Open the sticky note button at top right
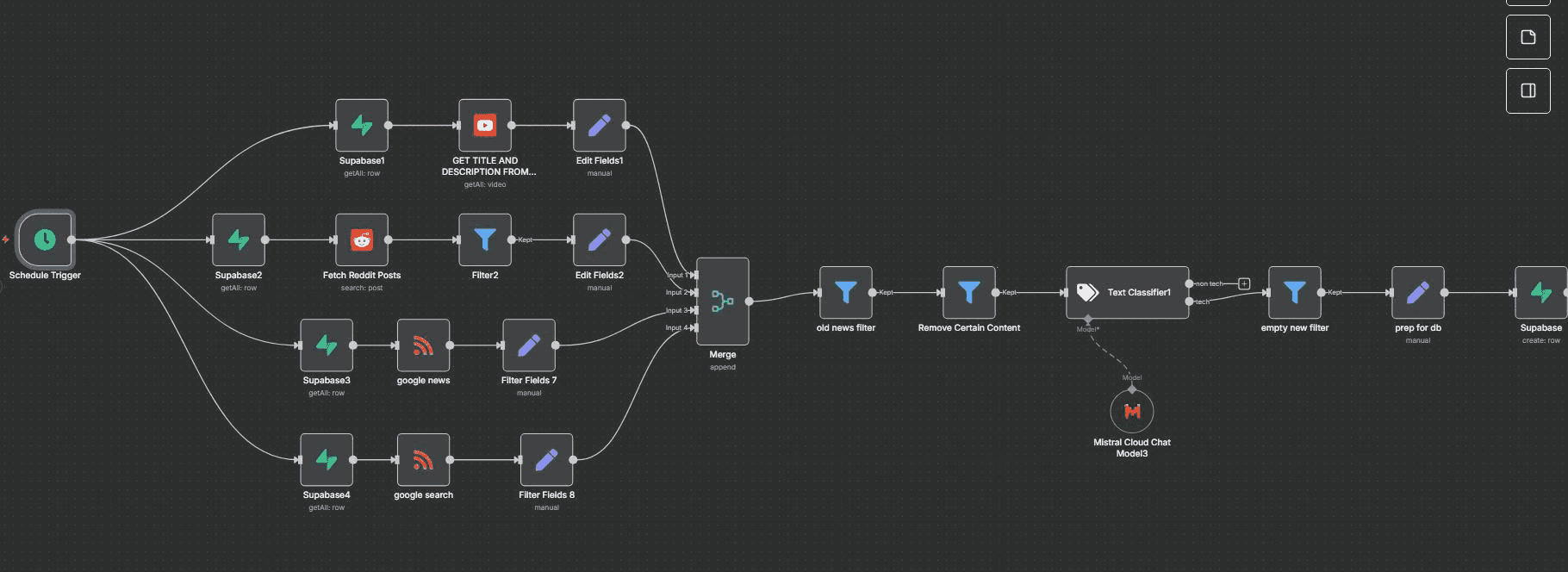Viewport: 1568px width, 572px height. tap(1528, 37)
